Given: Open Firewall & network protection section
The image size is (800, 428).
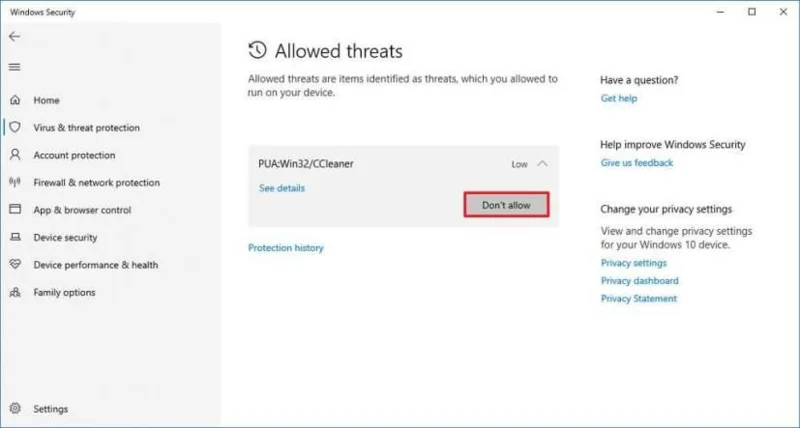Looking at the screenshot, I should (96, 183).
